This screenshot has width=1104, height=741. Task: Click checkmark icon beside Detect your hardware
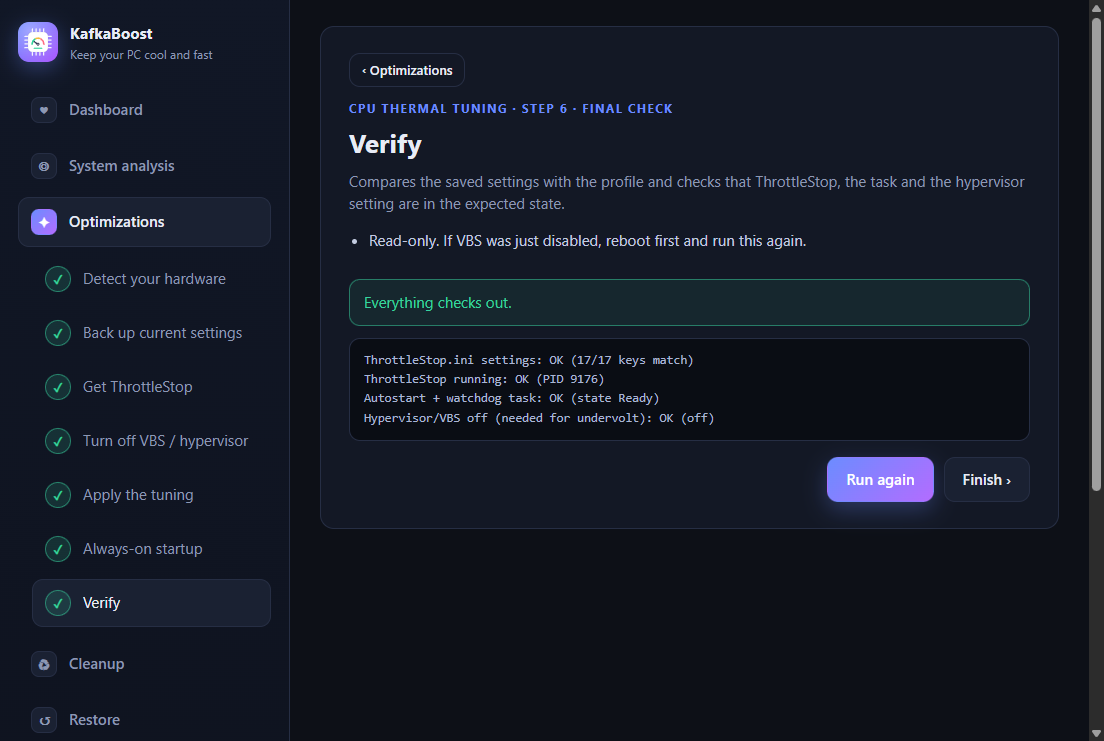(58, 279)
